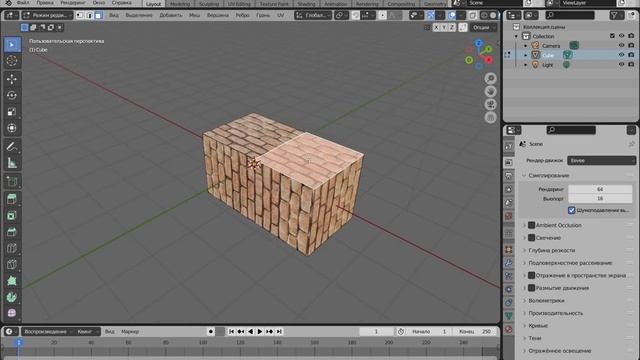The height and width of the screenshot is (360, 640).
Task: Jump to end frame button in timeline
Action: (279, 331)
